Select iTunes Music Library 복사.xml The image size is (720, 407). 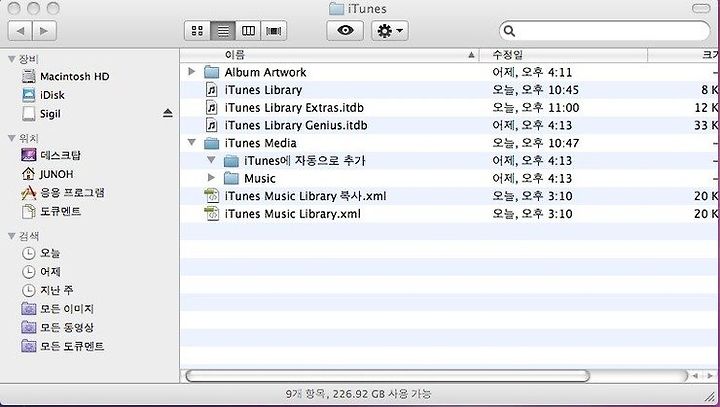point(450,196)
